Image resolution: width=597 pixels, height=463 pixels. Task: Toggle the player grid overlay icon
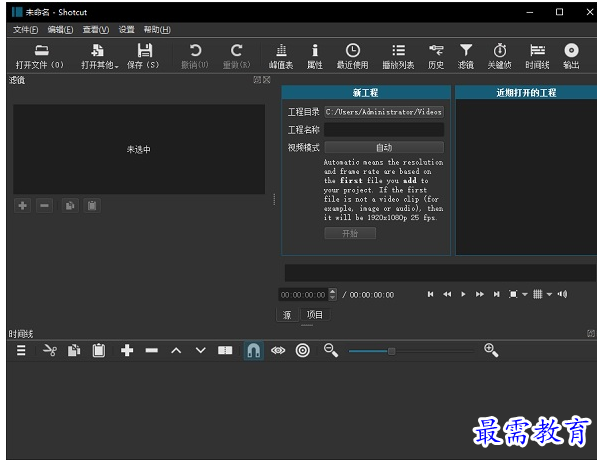coord(538,294)
